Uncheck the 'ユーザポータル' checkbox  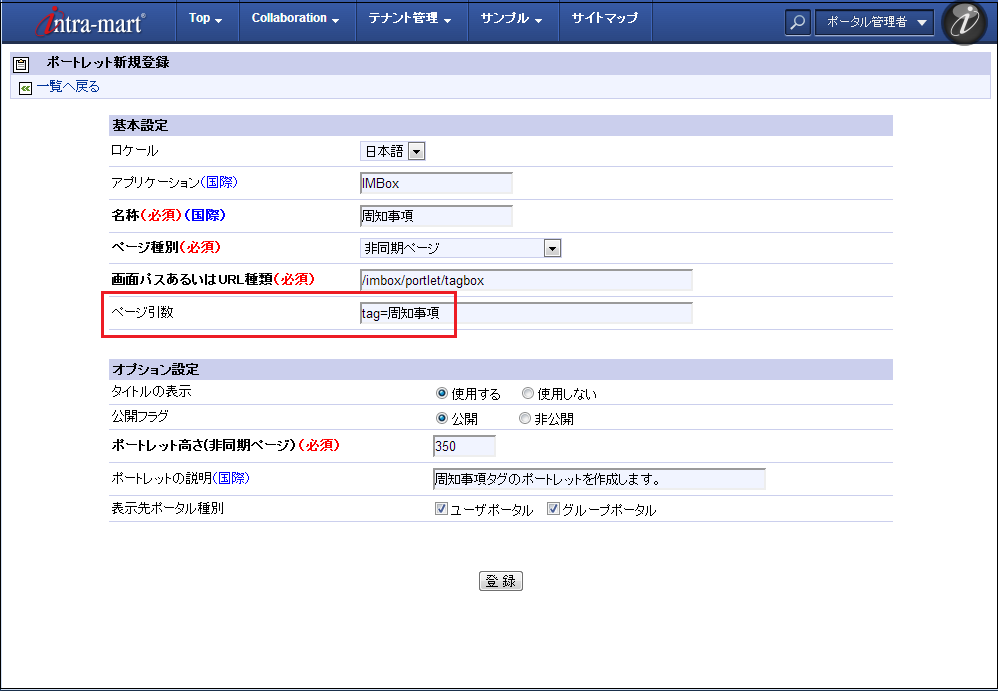(441, 509)
